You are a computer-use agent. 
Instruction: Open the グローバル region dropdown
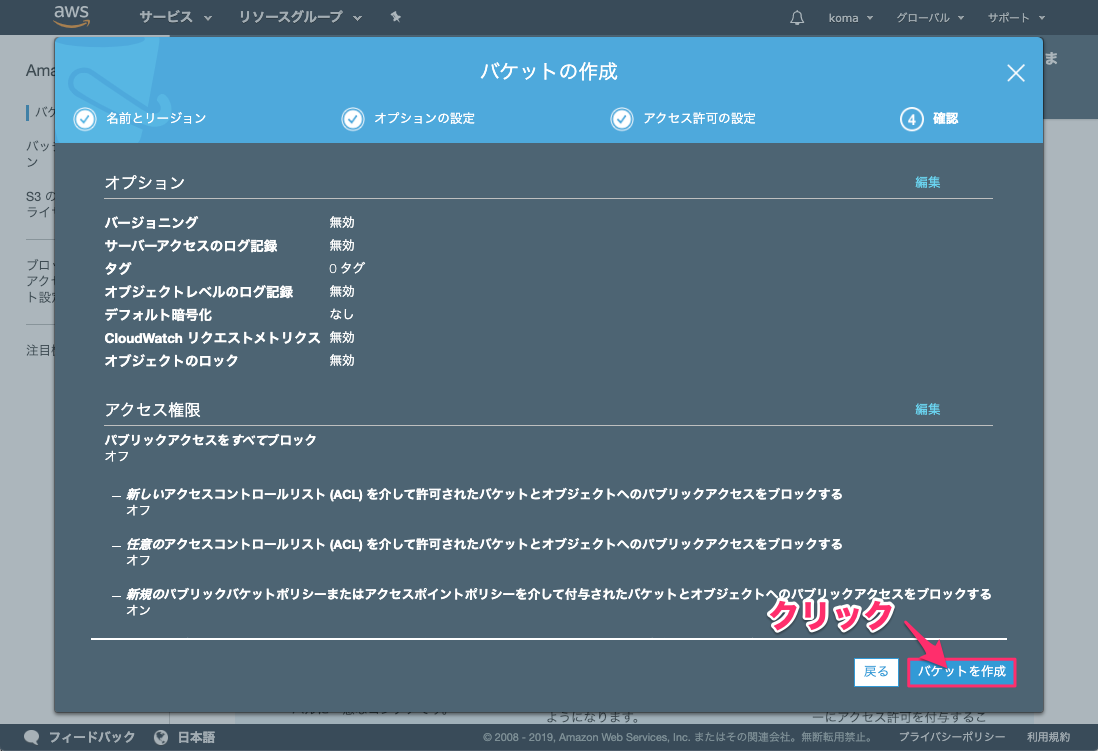pyautogui.click(x=930, y=18)
